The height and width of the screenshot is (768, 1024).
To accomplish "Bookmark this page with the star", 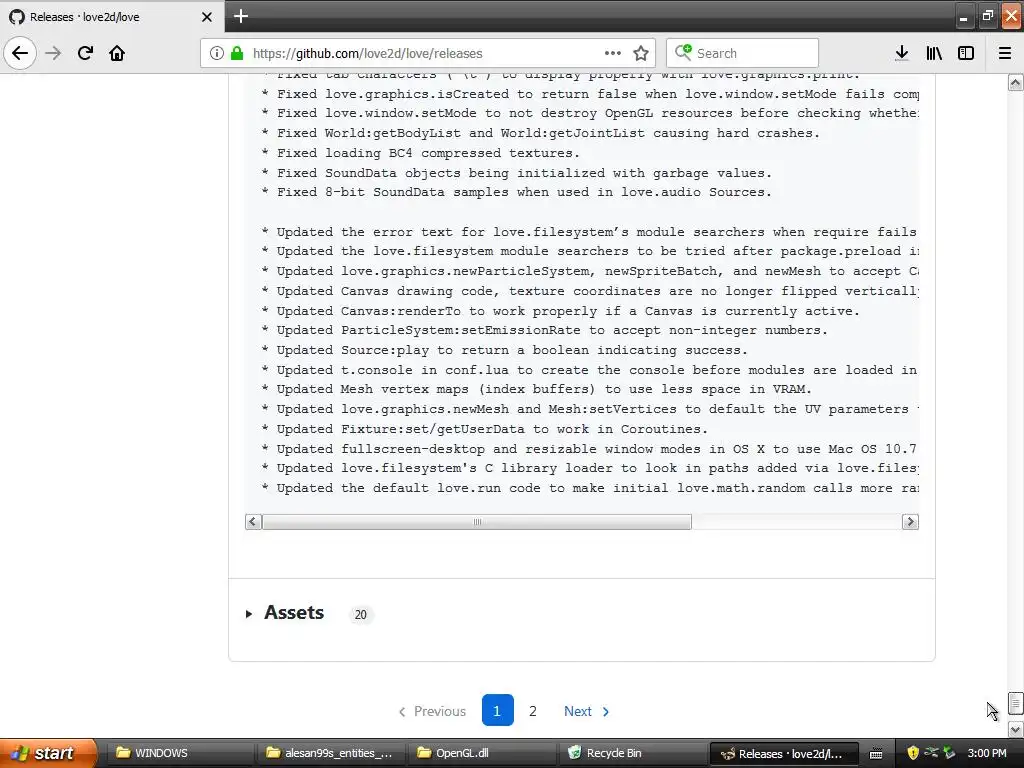I will 641,53.
